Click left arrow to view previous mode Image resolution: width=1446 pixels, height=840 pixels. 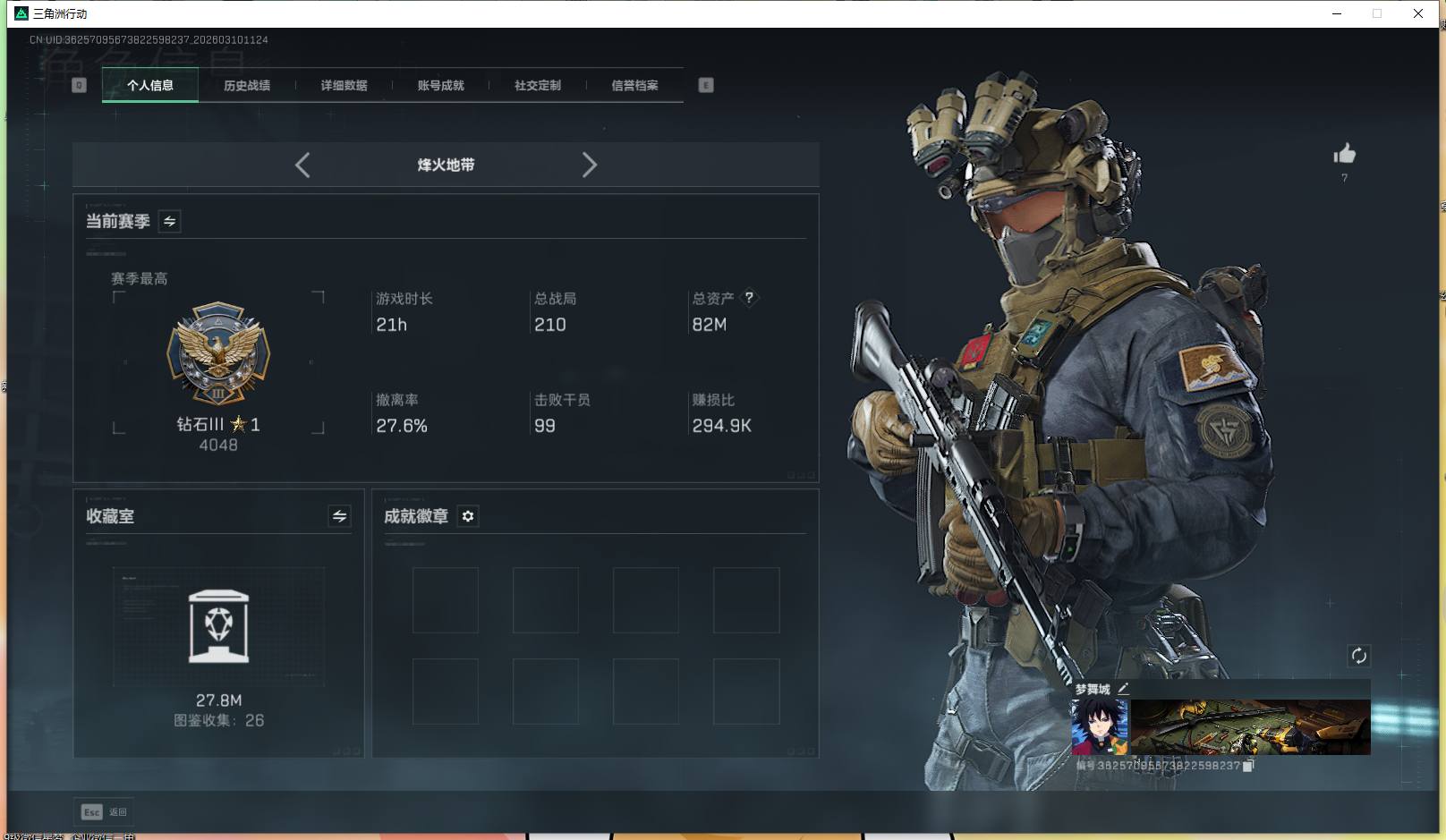tap(302, 165)
